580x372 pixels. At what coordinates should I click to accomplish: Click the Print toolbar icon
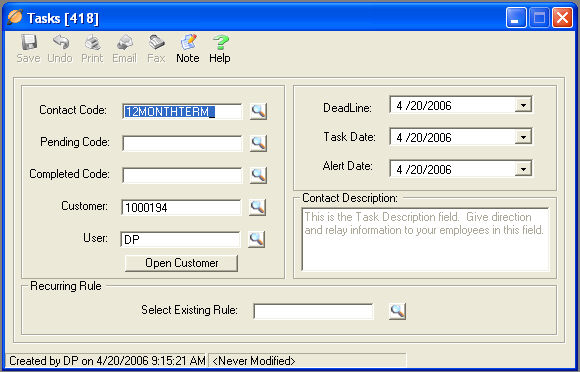[x=92, y=48]
